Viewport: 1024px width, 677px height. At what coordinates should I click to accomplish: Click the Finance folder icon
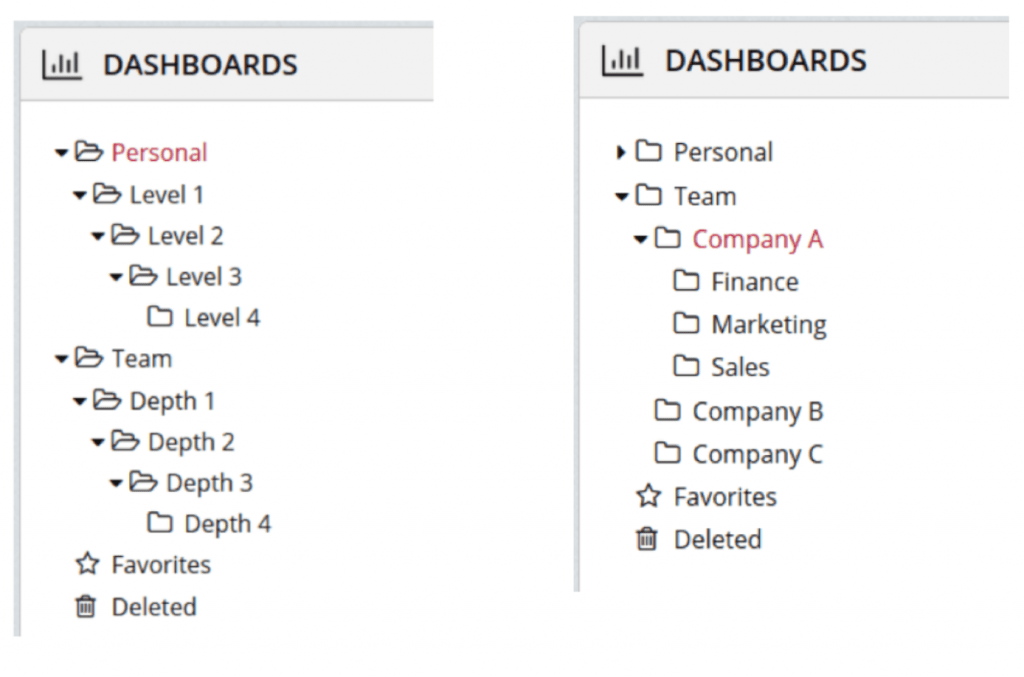tap(686, 281)
